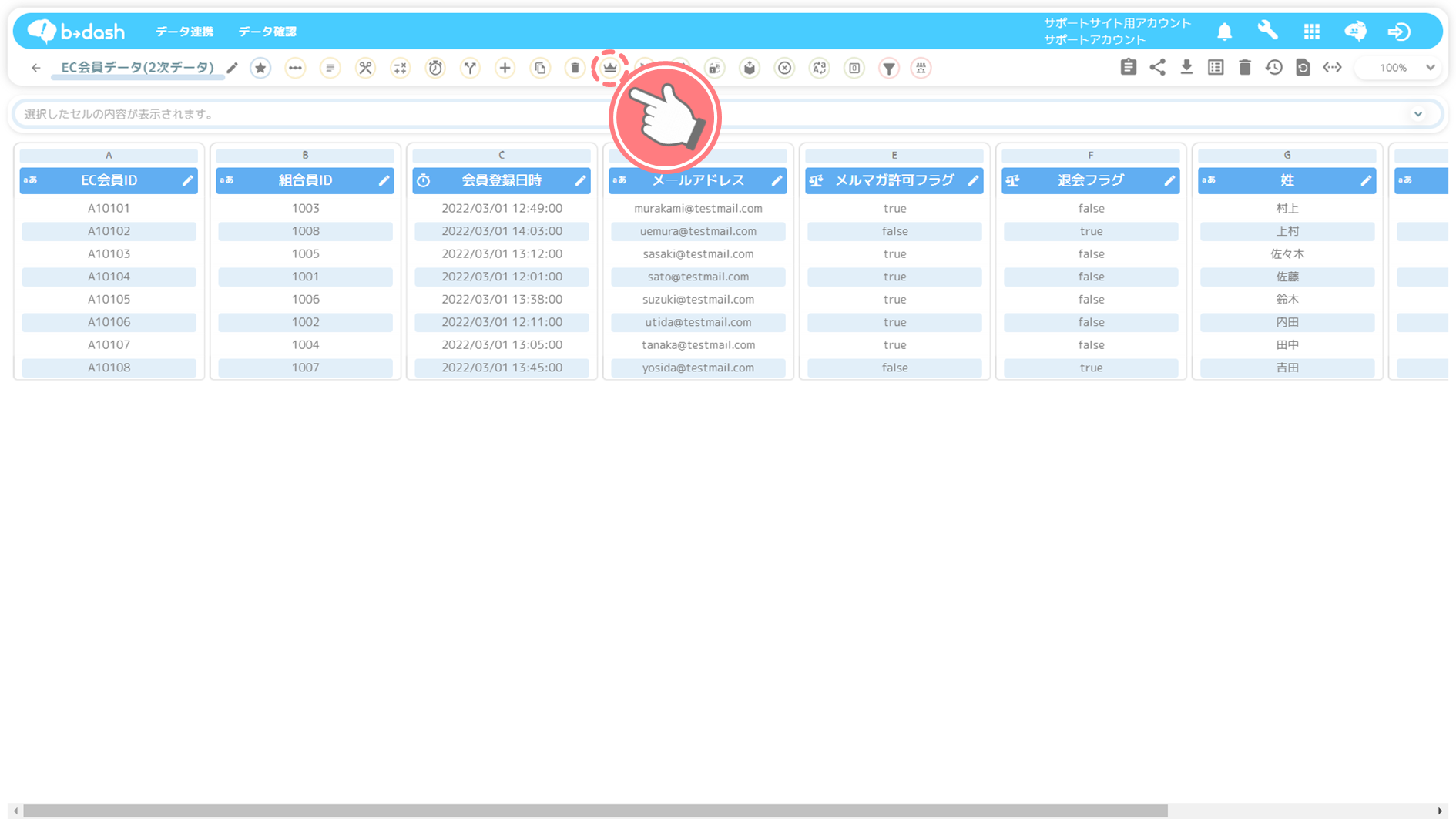1456x819 pixels.
Task: Click the back arrow beside the file name
Action: pyautogui.click(x=35, y=68)
